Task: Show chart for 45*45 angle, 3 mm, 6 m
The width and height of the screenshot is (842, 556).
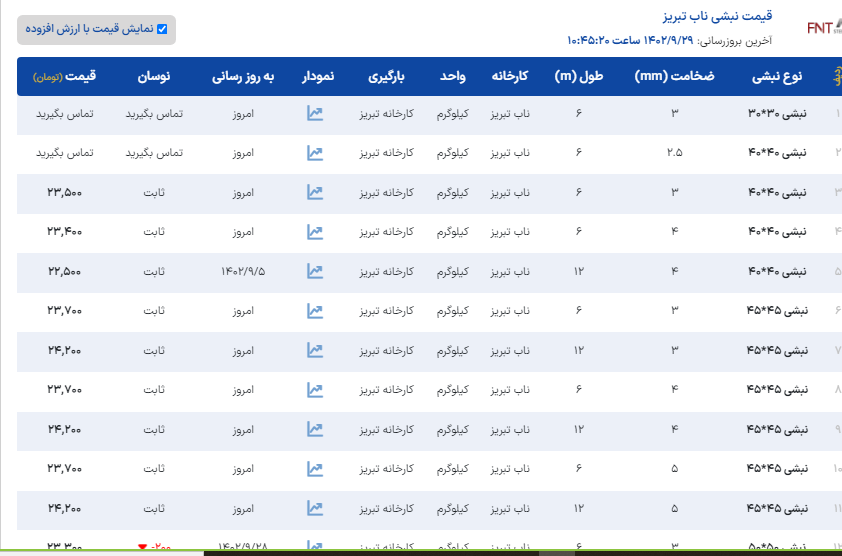Action: pyautogui.click(x=315, y=311)
